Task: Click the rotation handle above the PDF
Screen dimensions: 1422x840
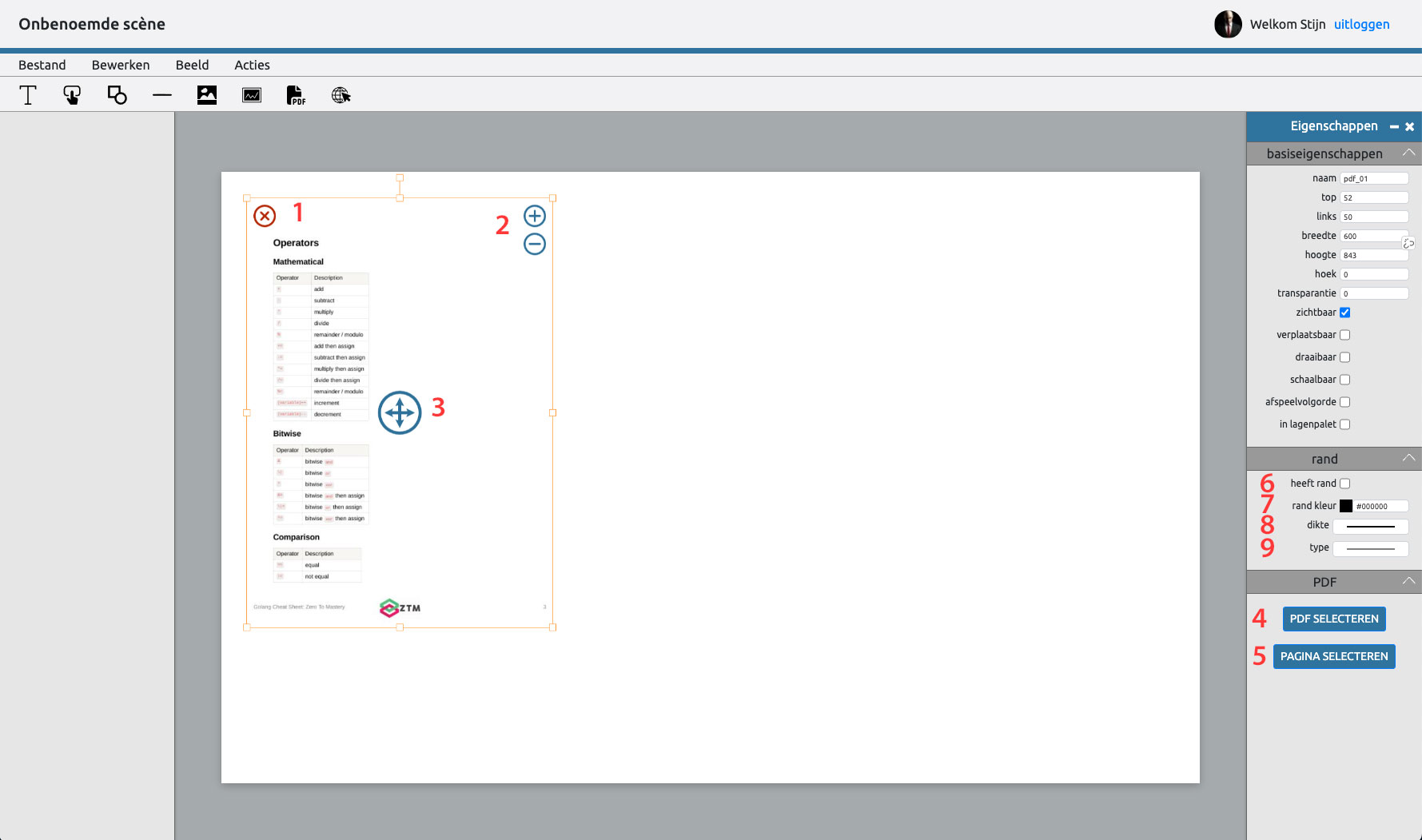Action: pos(400,177)
